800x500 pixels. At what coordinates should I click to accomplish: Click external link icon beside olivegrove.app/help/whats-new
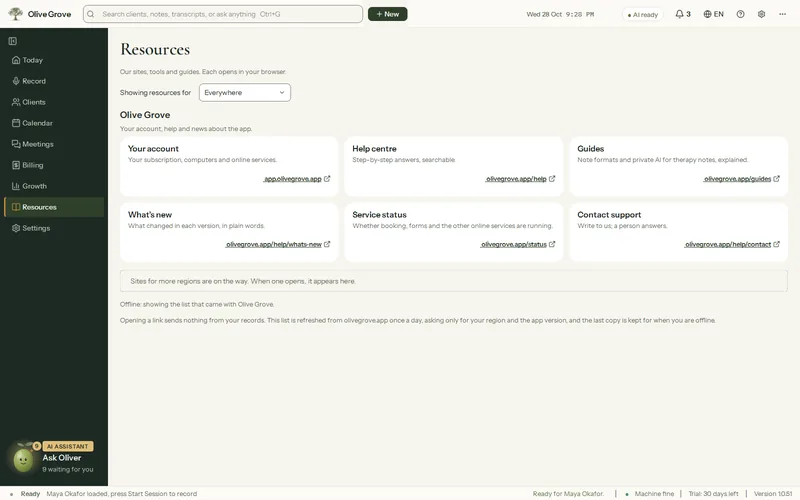tap(327, 244)
